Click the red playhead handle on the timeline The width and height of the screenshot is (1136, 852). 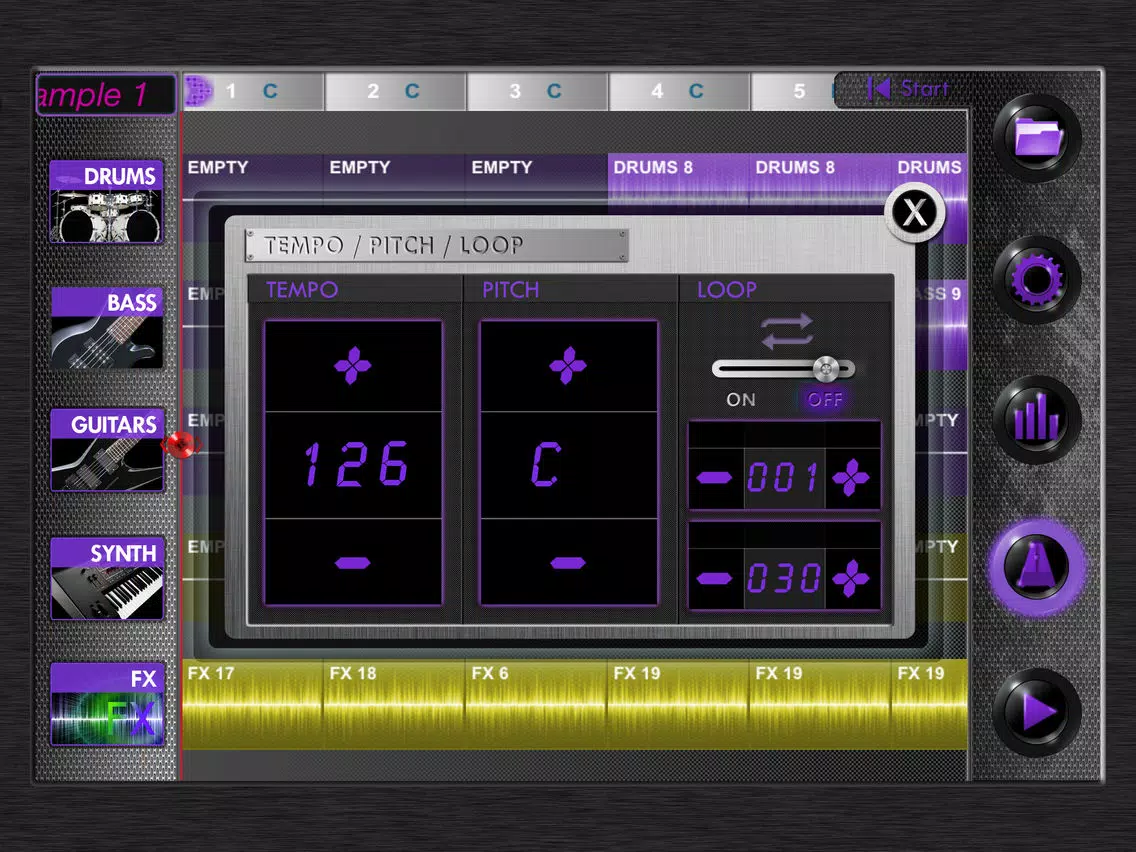(181, 444)
